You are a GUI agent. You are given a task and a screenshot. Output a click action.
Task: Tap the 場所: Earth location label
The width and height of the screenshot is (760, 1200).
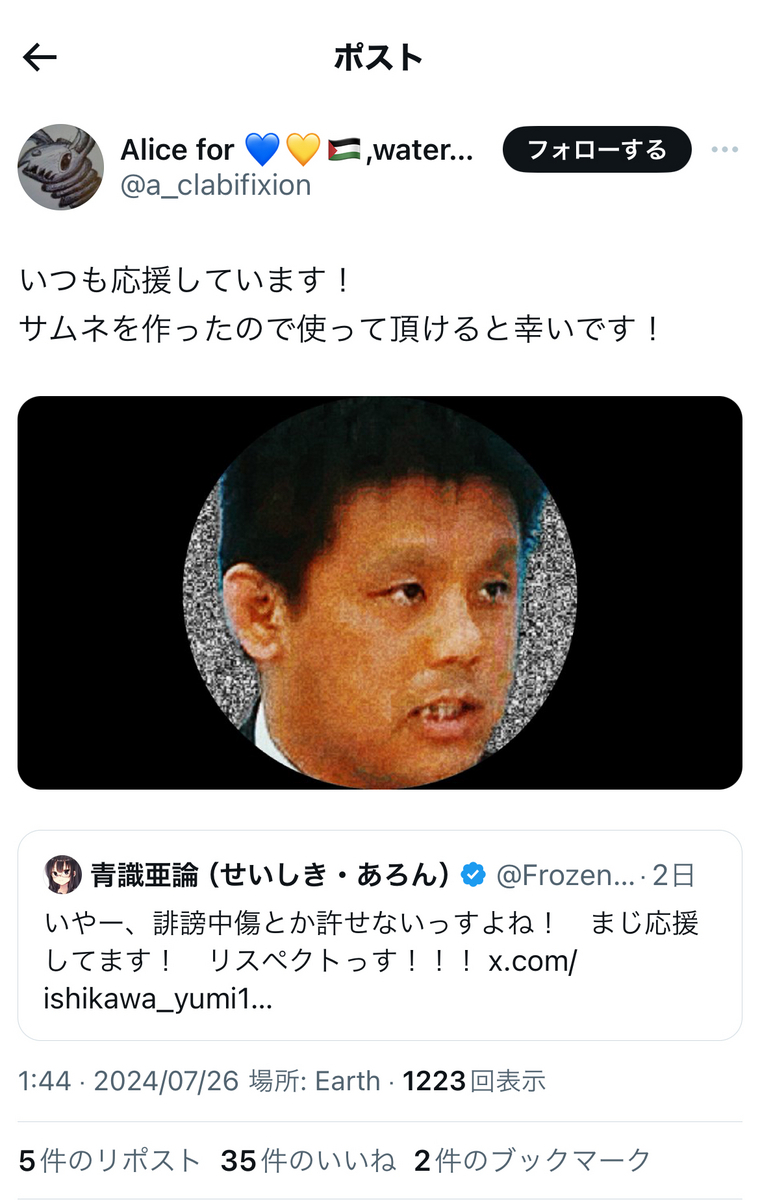pos(315,1081)
